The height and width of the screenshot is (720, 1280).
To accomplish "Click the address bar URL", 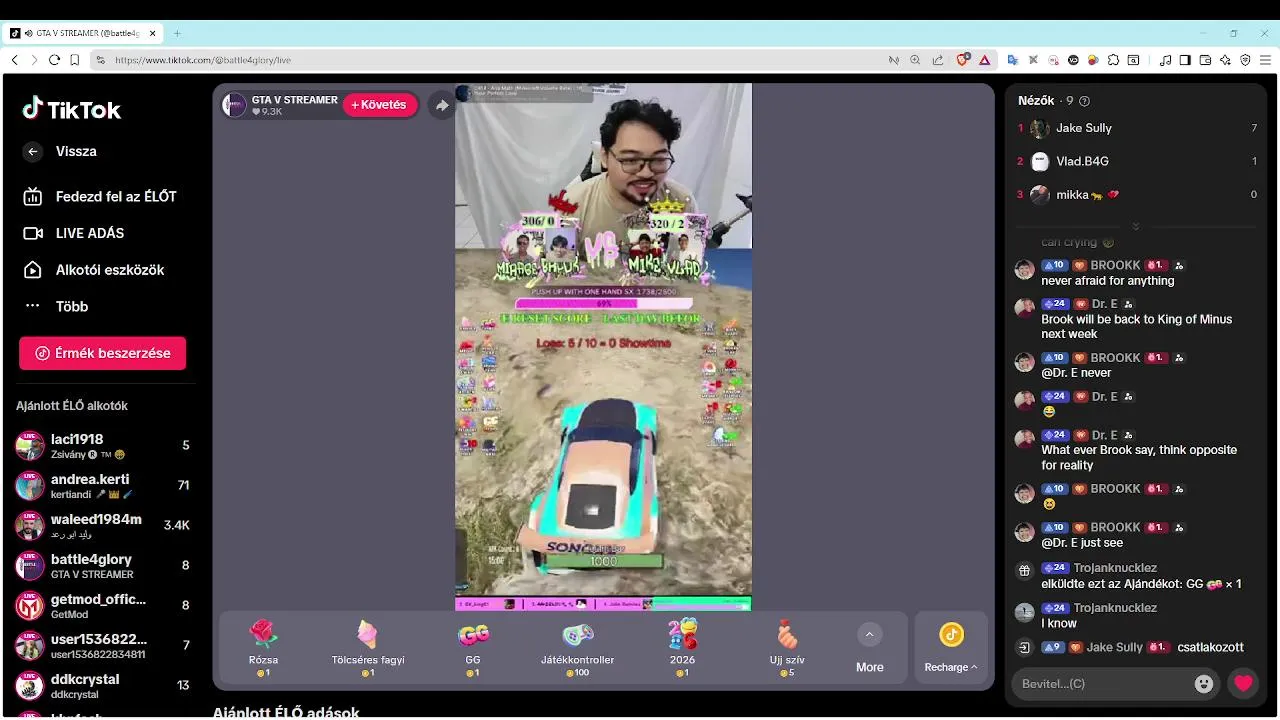I will coord(203,60).
